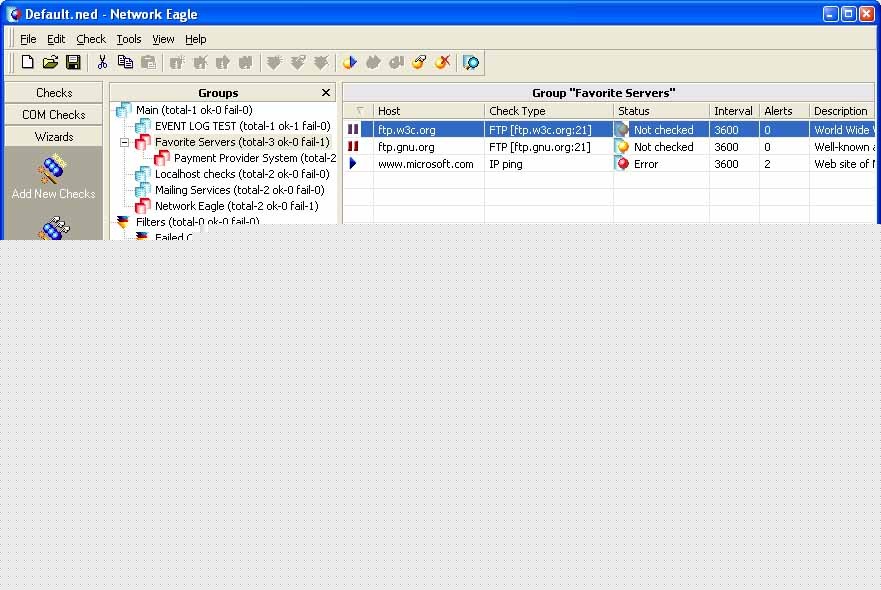Select the Favorite Servers group
Screen dimensions: 881x590
pos(242,142)
